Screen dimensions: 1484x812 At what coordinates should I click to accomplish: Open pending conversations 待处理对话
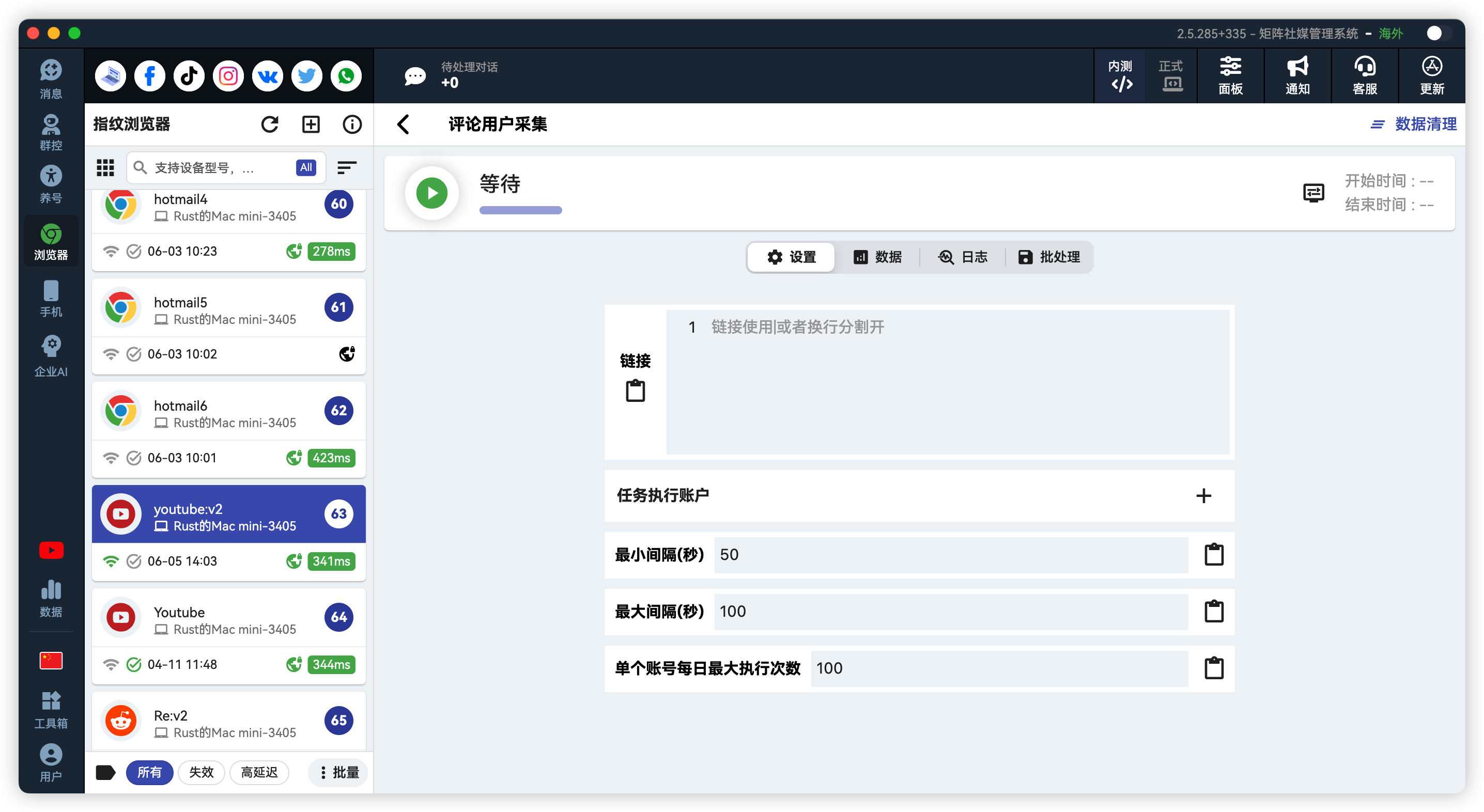pyautogui.click(x=451, y=75)
